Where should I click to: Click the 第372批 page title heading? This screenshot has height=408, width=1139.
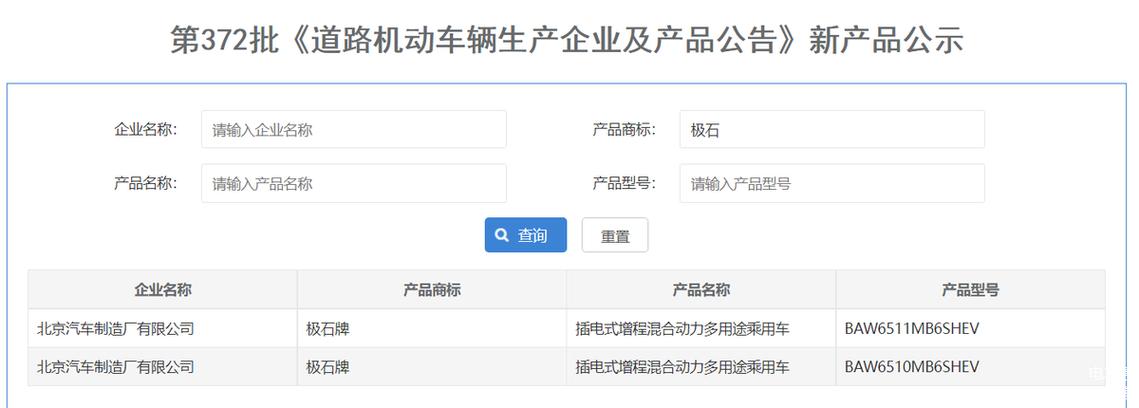567,40
